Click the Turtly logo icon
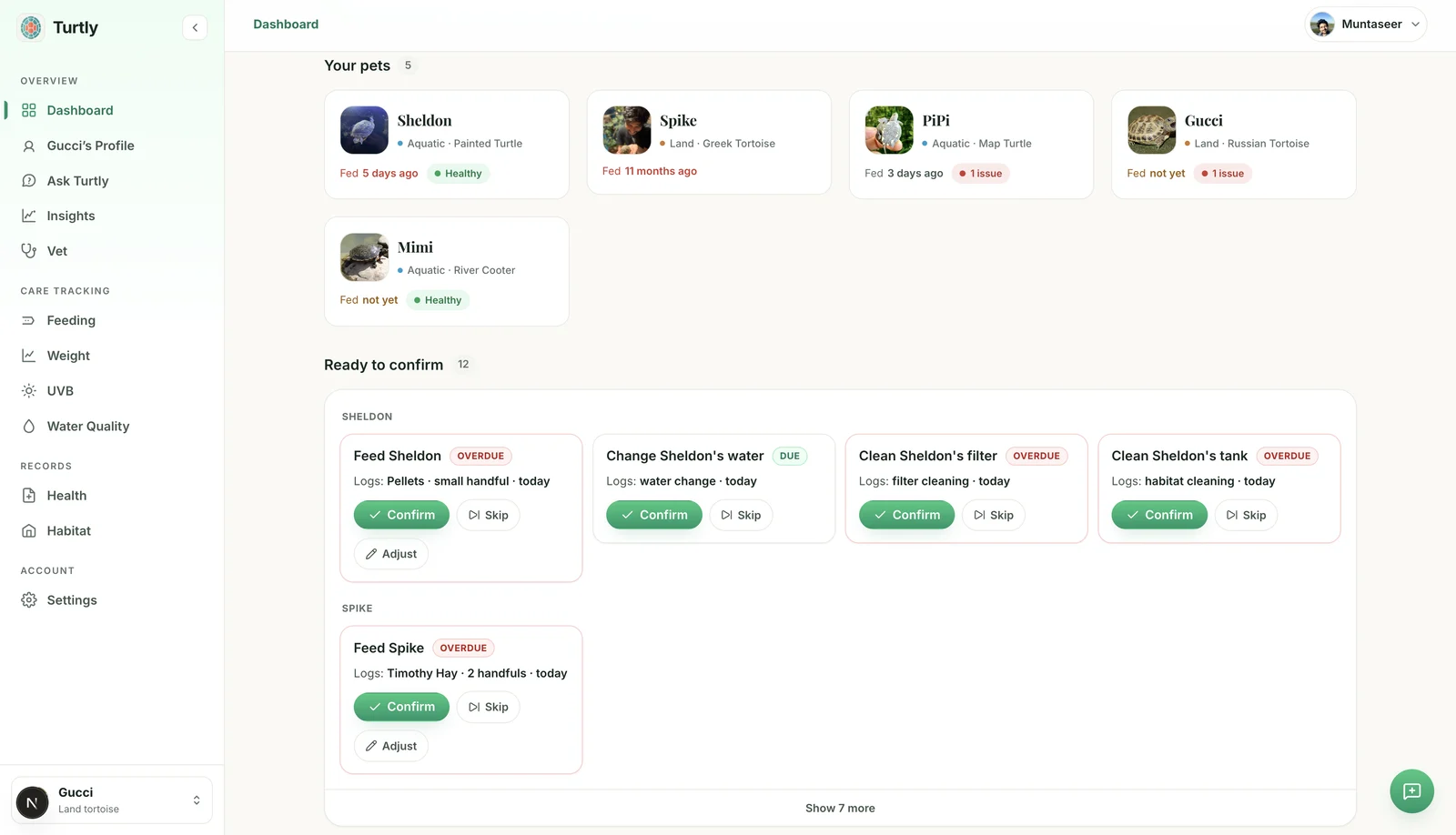This screenshot has width=1456, height=835. (x=31, y=27)
